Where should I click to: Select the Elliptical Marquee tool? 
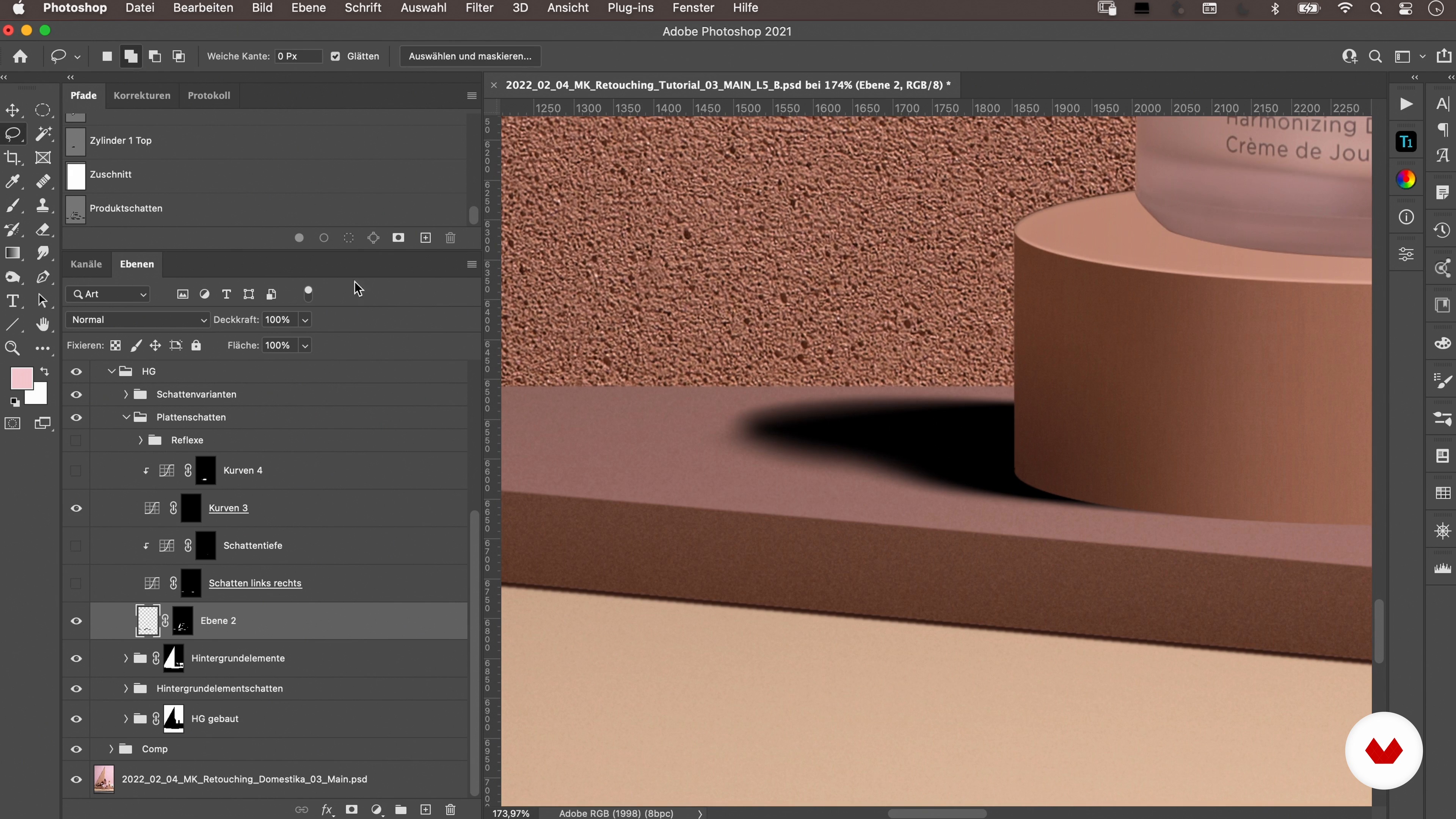pos(43,110)
